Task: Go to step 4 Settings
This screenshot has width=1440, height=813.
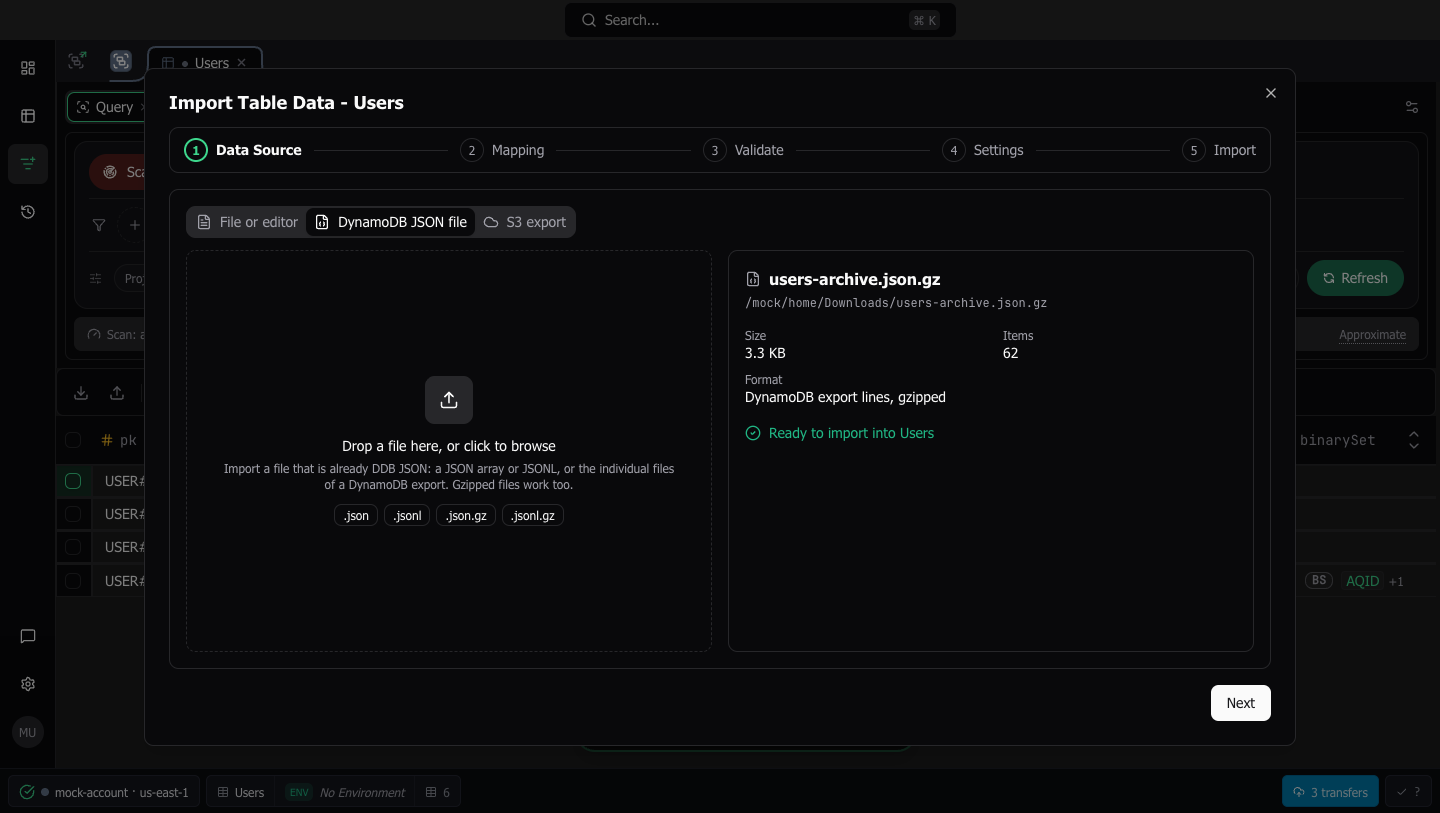Action: click(983, 150)
